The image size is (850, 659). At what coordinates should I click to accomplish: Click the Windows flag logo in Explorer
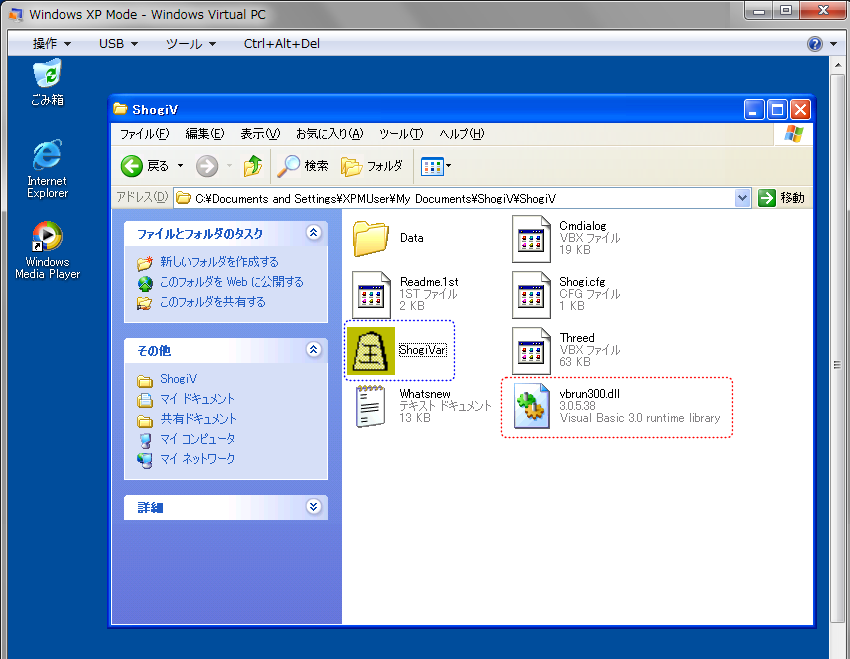click(794, 133)
